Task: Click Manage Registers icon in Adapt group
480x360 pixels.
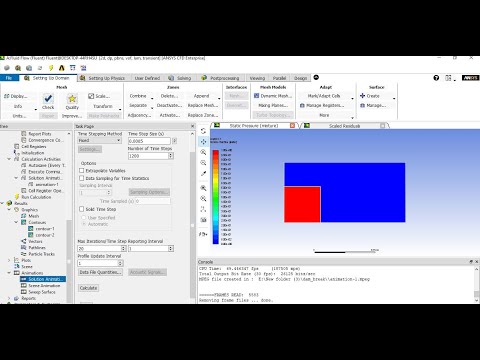Action: 302,105
